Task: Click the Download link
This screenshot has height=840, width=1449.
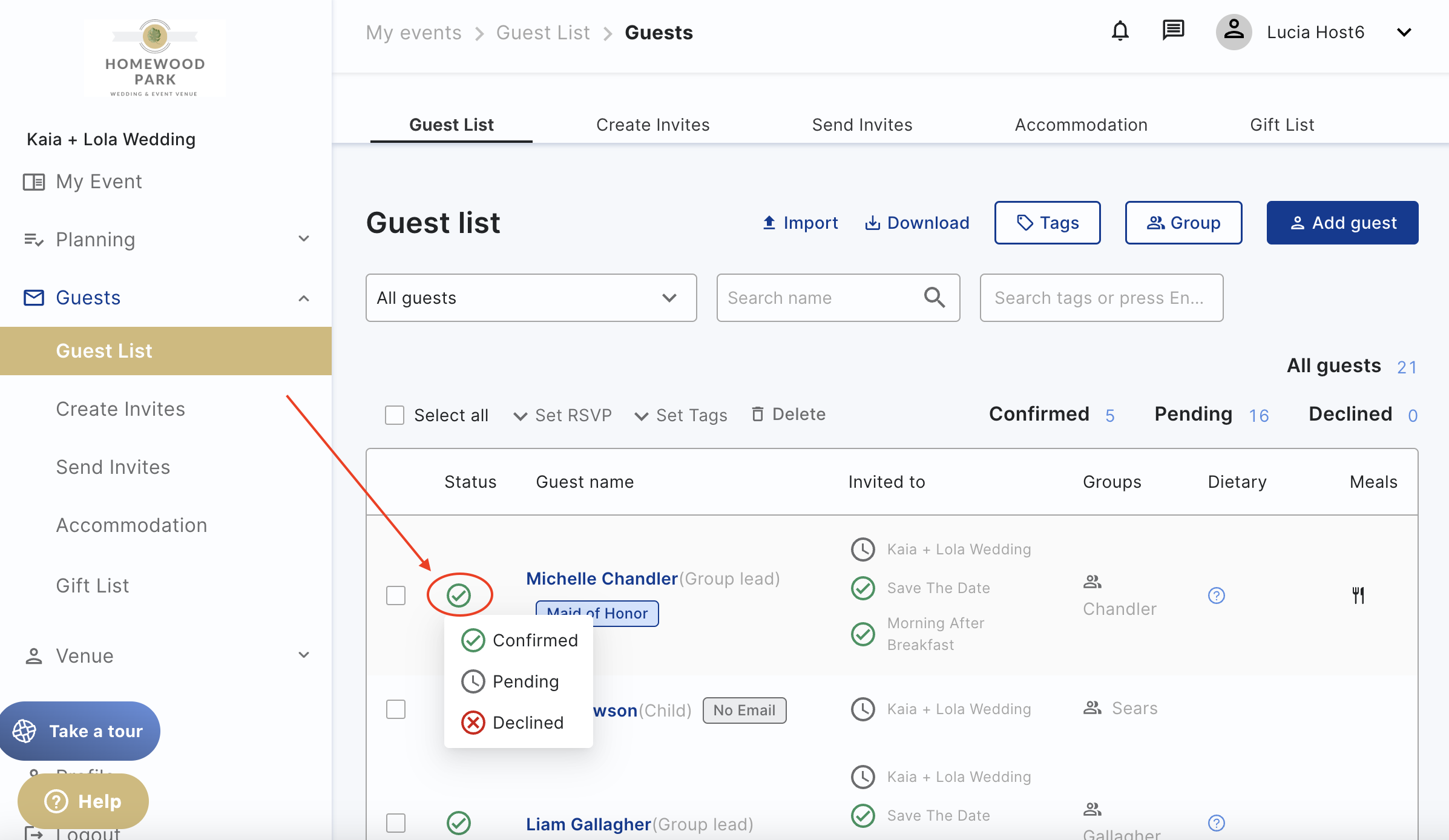Action: 916,223
